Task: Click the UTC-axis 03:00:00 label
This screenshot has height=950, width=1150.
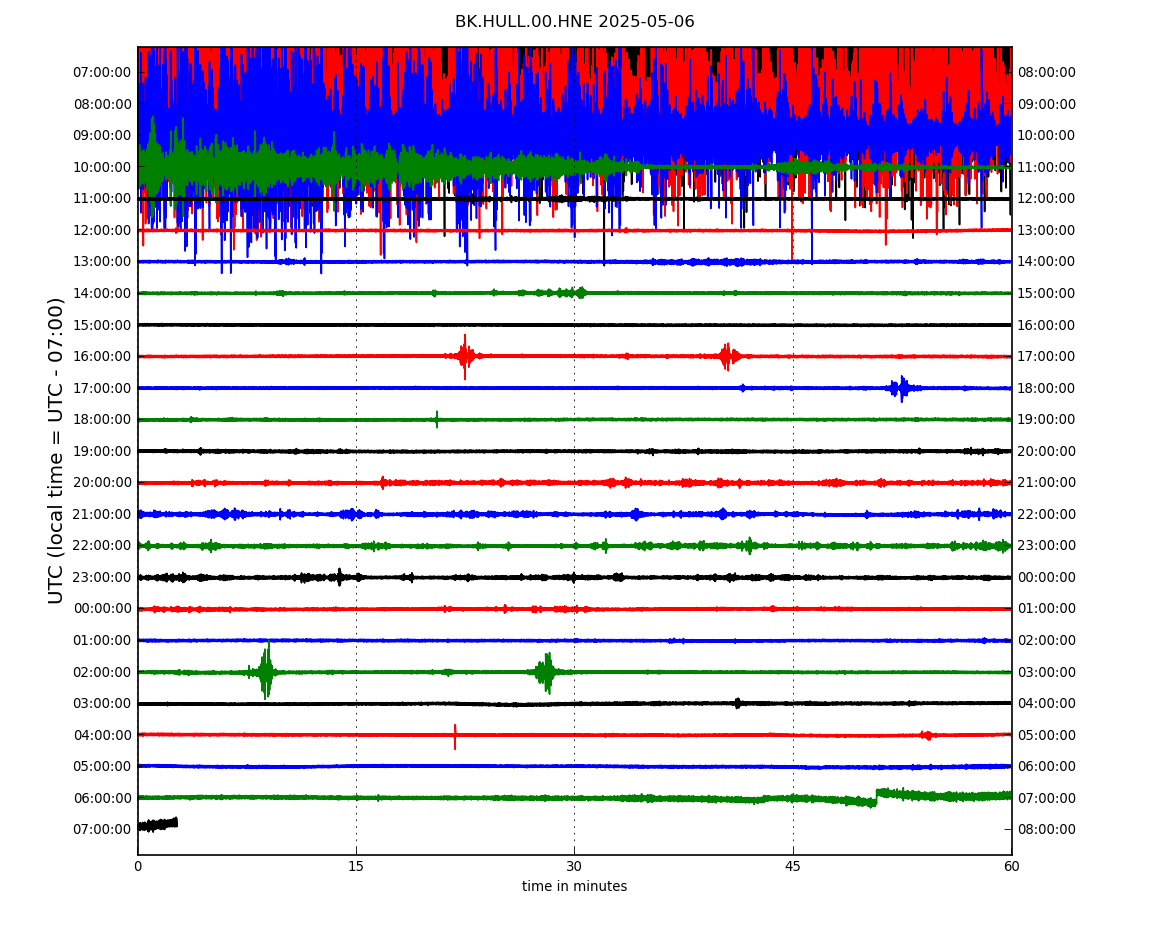Action: point(102,704)
